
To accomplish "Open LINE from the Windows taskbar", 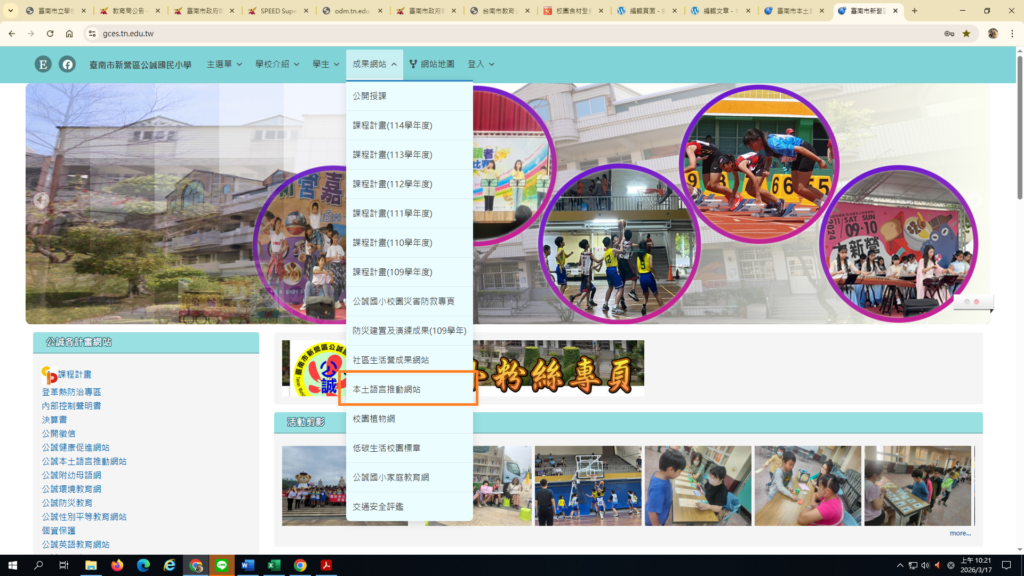I will click(x=222, y=565).
